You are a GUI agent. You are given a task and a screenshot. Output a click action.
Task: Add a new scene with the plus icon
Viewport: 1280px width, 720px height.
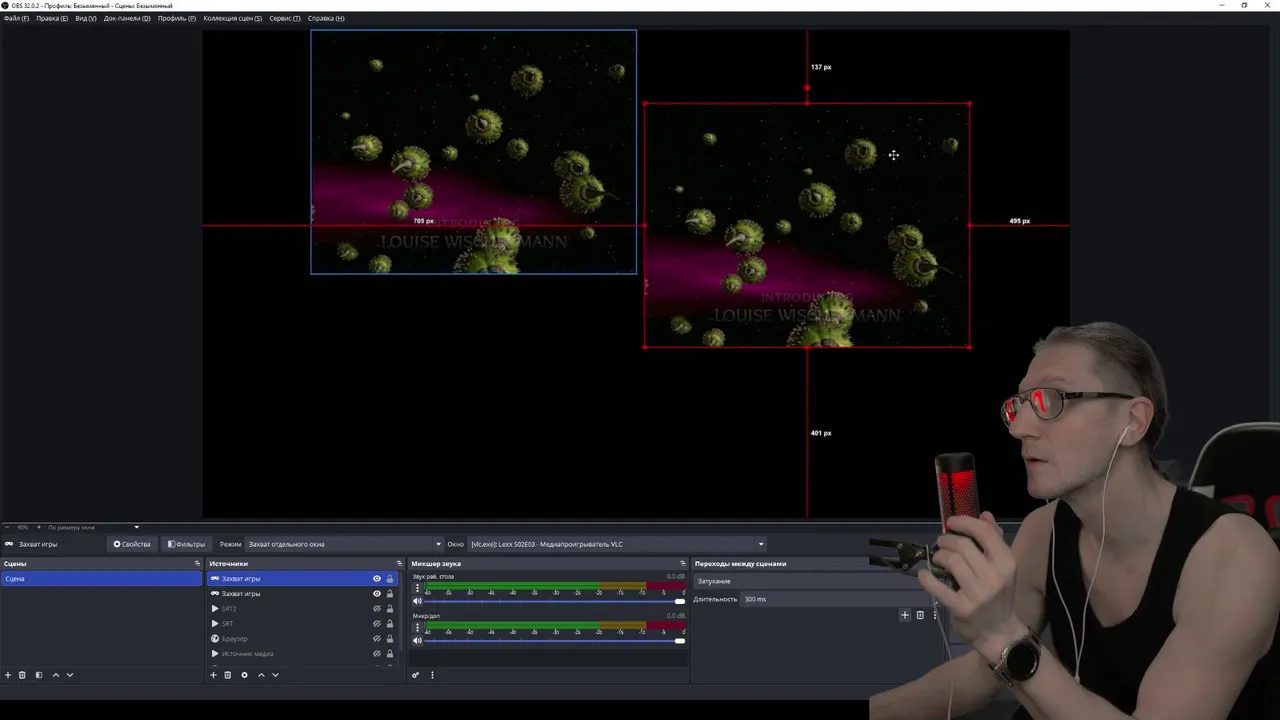pyautogui.click(x=8, y=675)
